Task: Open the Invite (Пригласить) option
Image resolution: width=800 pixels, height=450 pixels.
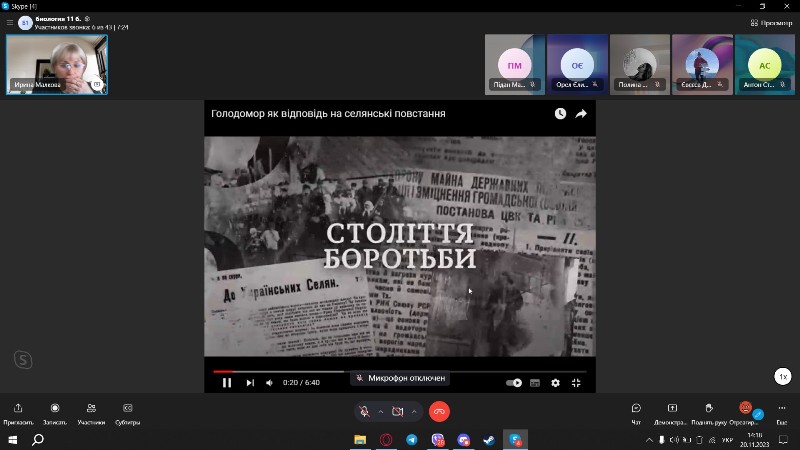Action: [18, 414]
